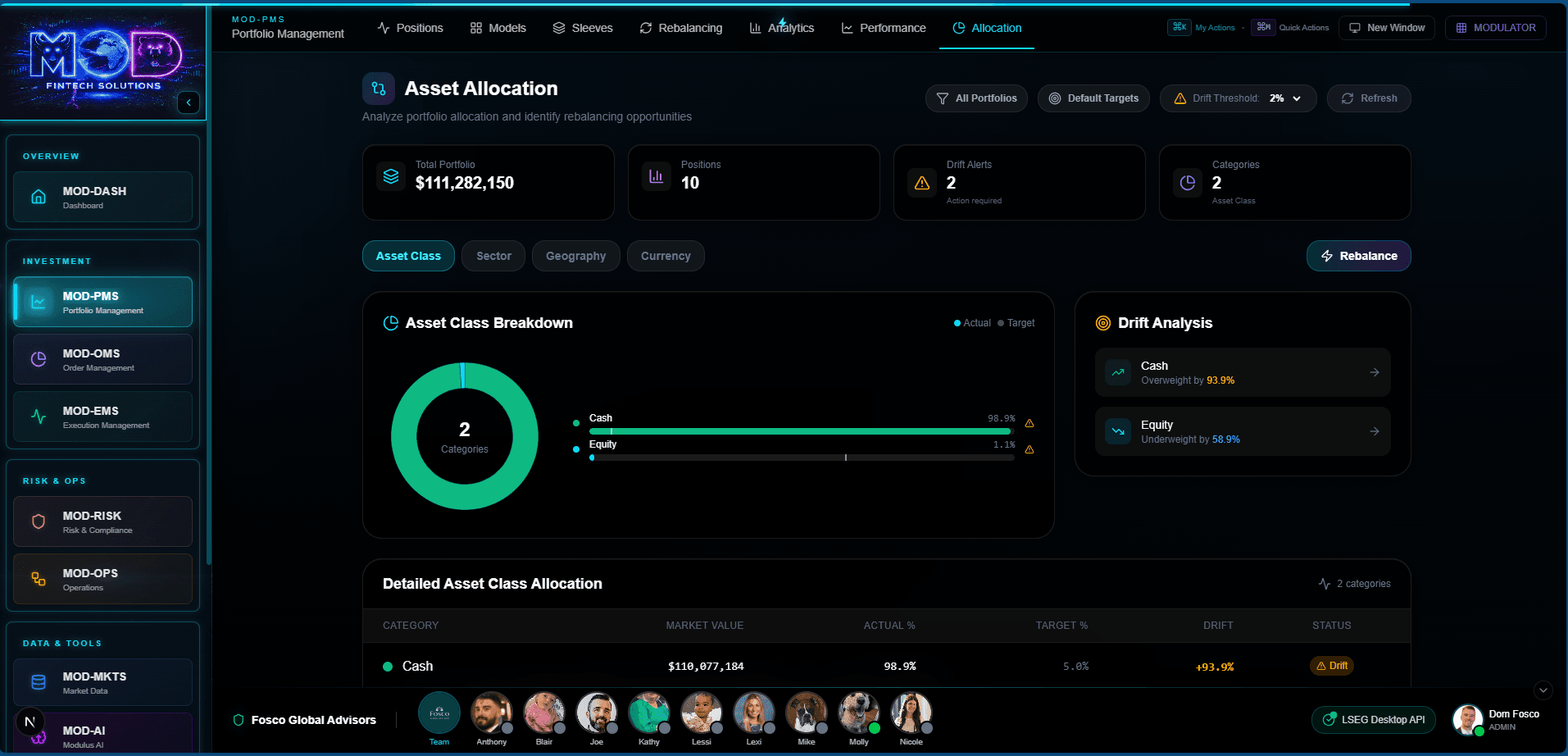Collapse the sidebar with chevron button
The height and width of the screenshot is (756, 1568).
click(189, 102)
